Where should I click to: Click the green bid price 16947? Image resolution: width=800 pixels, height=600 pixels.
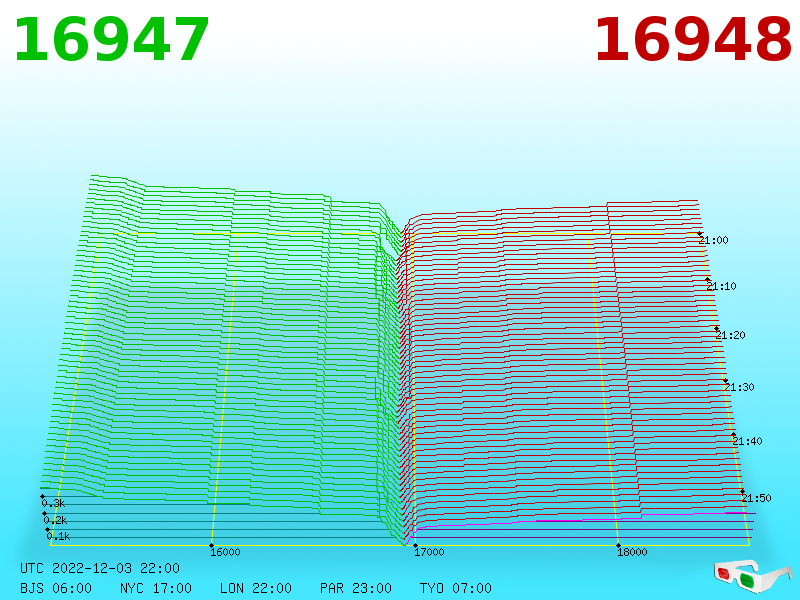111,40
